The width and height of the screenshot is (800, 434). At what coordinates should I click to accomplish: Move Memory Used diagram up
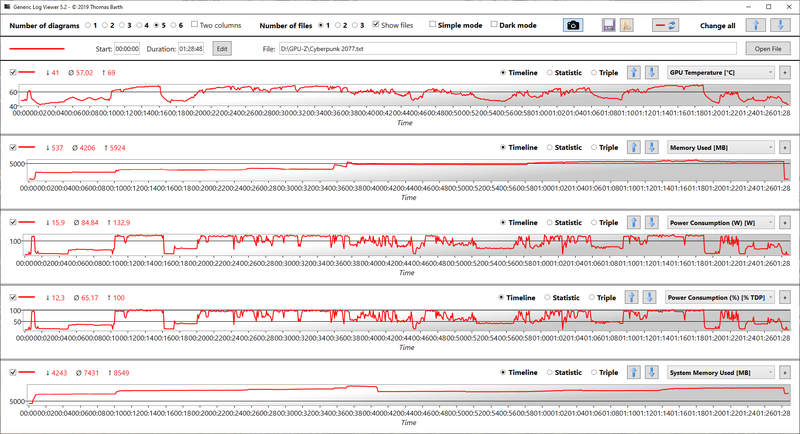click(634, 147)
